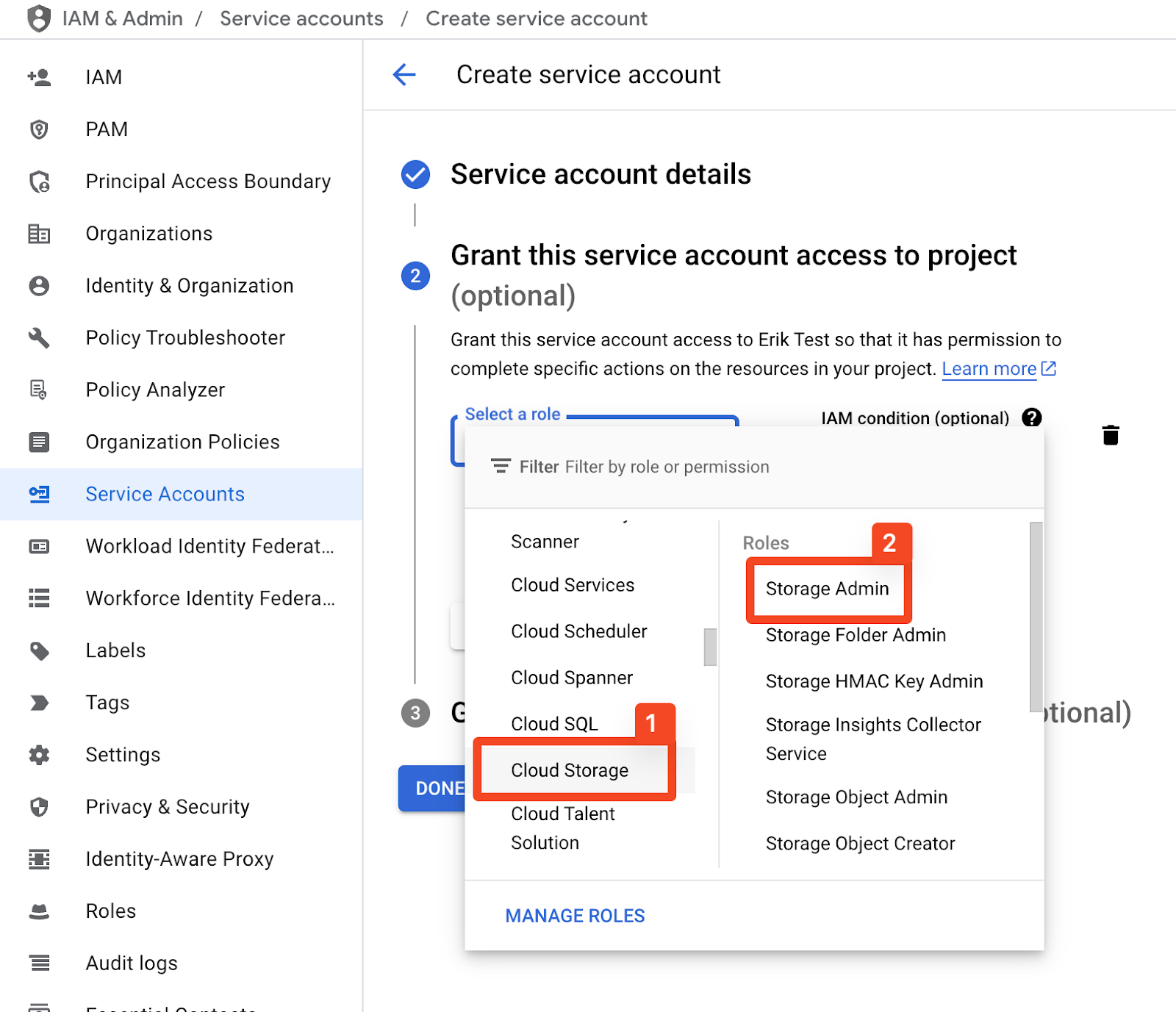This screenshot has height=1012, width=1176.
Task: Click the Learn more link
Action: (989, 369)
